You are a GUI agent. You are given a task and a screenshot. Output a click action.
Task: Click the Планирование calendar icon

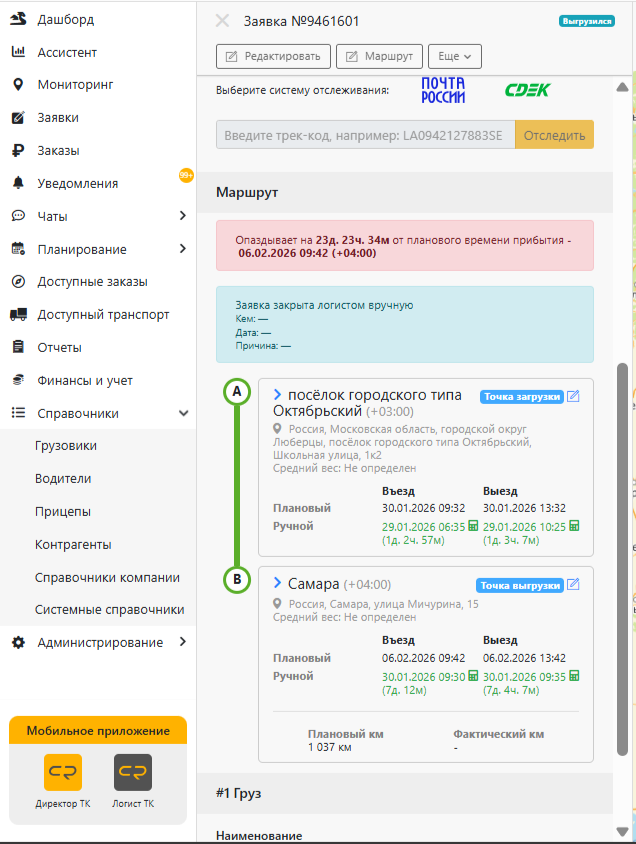point(18,249)
